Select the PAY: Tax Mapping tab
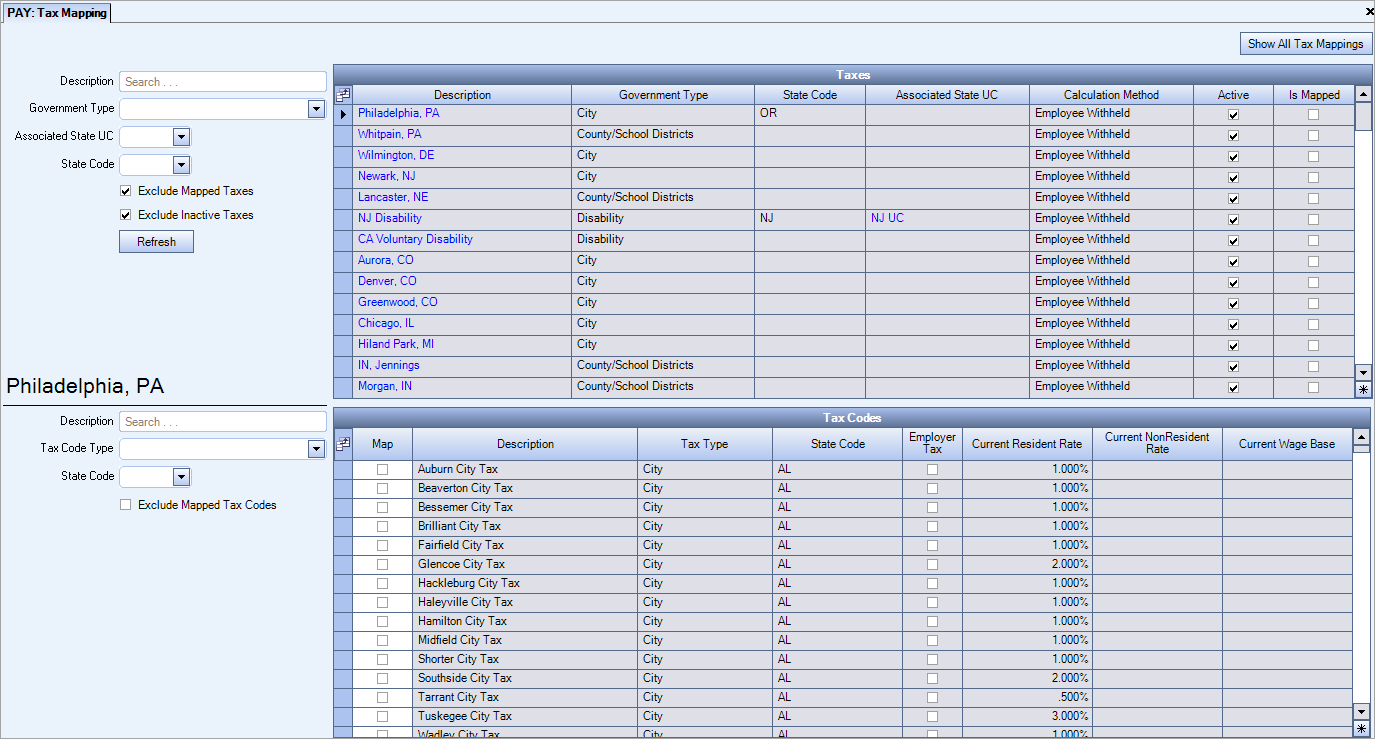This screenshot has width=1375, height=739. [x=56, y=13]
